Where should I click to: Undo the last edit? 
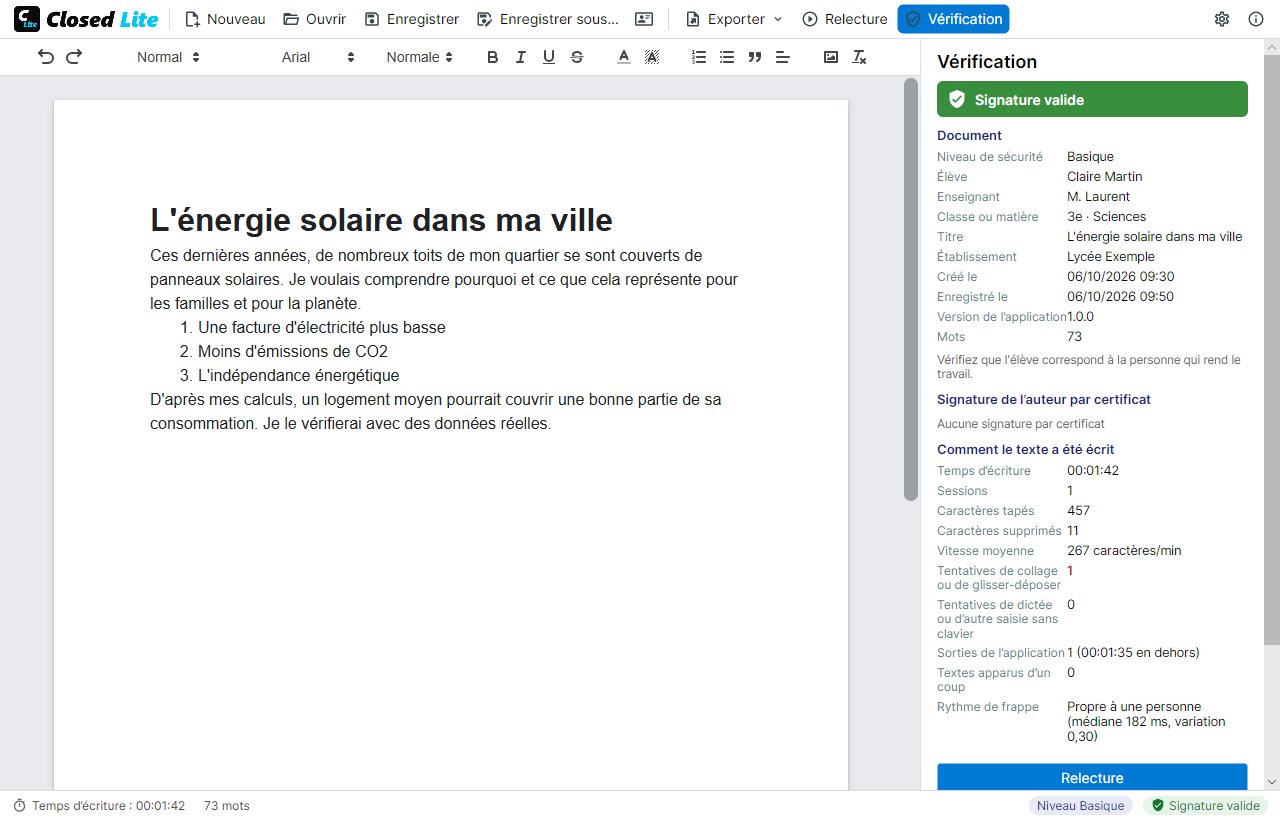point(46,57)
